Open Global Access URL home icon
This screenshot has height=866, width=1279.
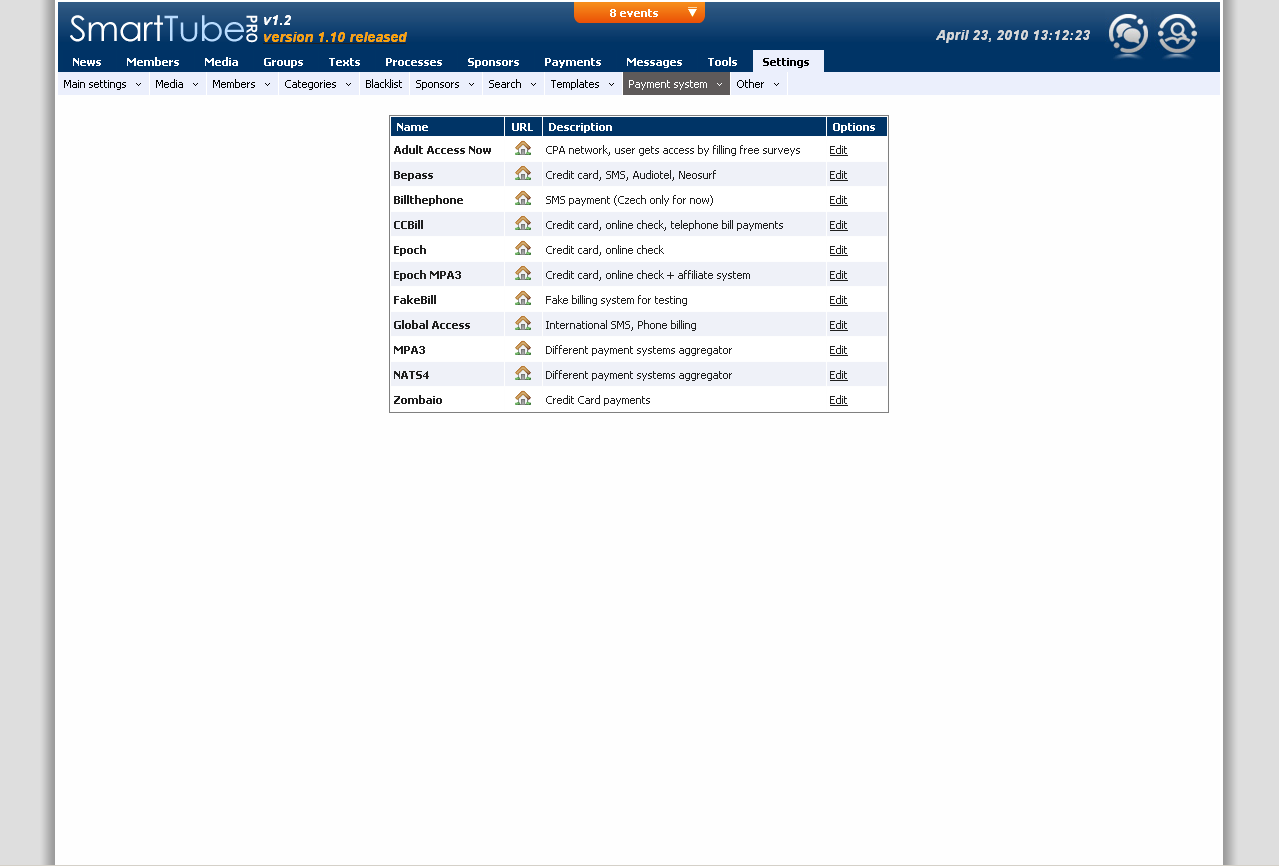523,323
